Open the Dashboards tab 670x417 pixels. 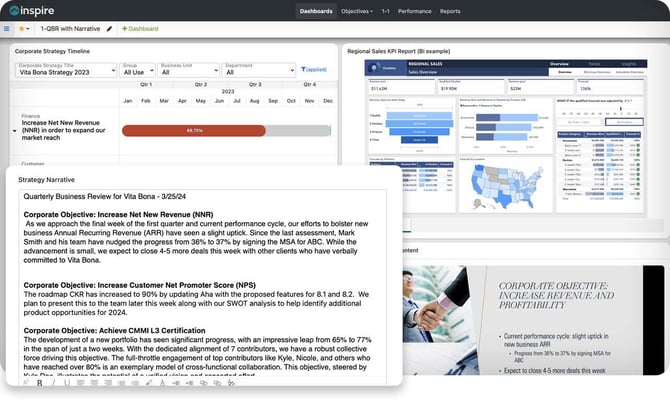(315, 11)
